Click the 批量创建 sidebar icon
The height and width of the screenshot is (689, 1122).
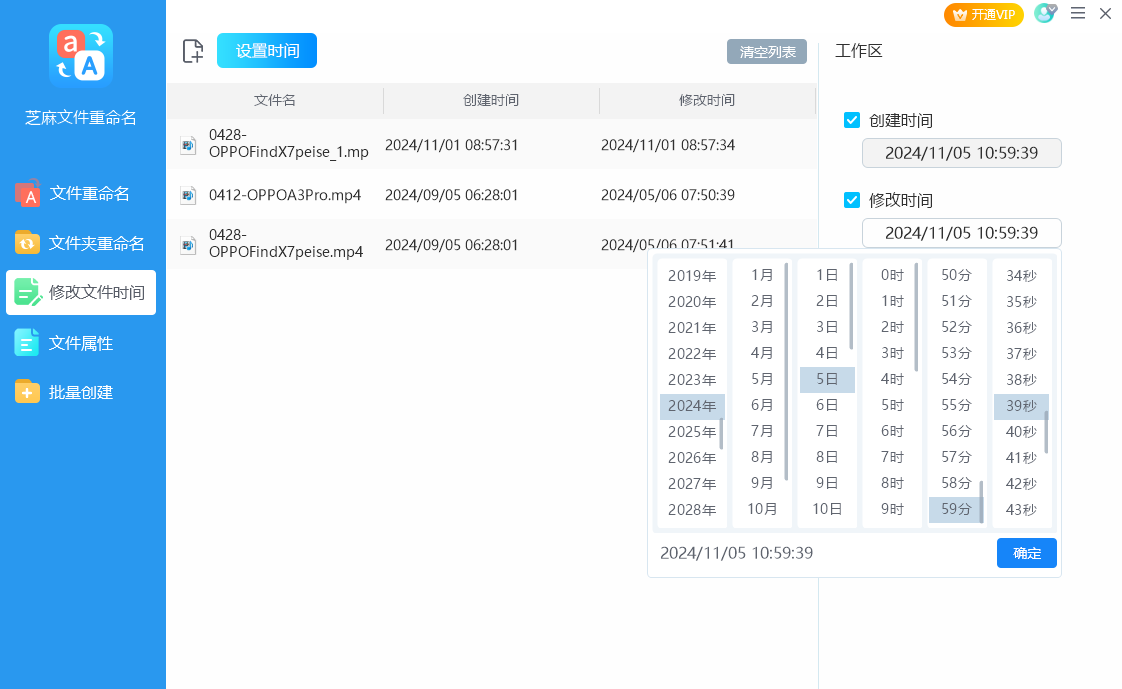coord(27,392)
